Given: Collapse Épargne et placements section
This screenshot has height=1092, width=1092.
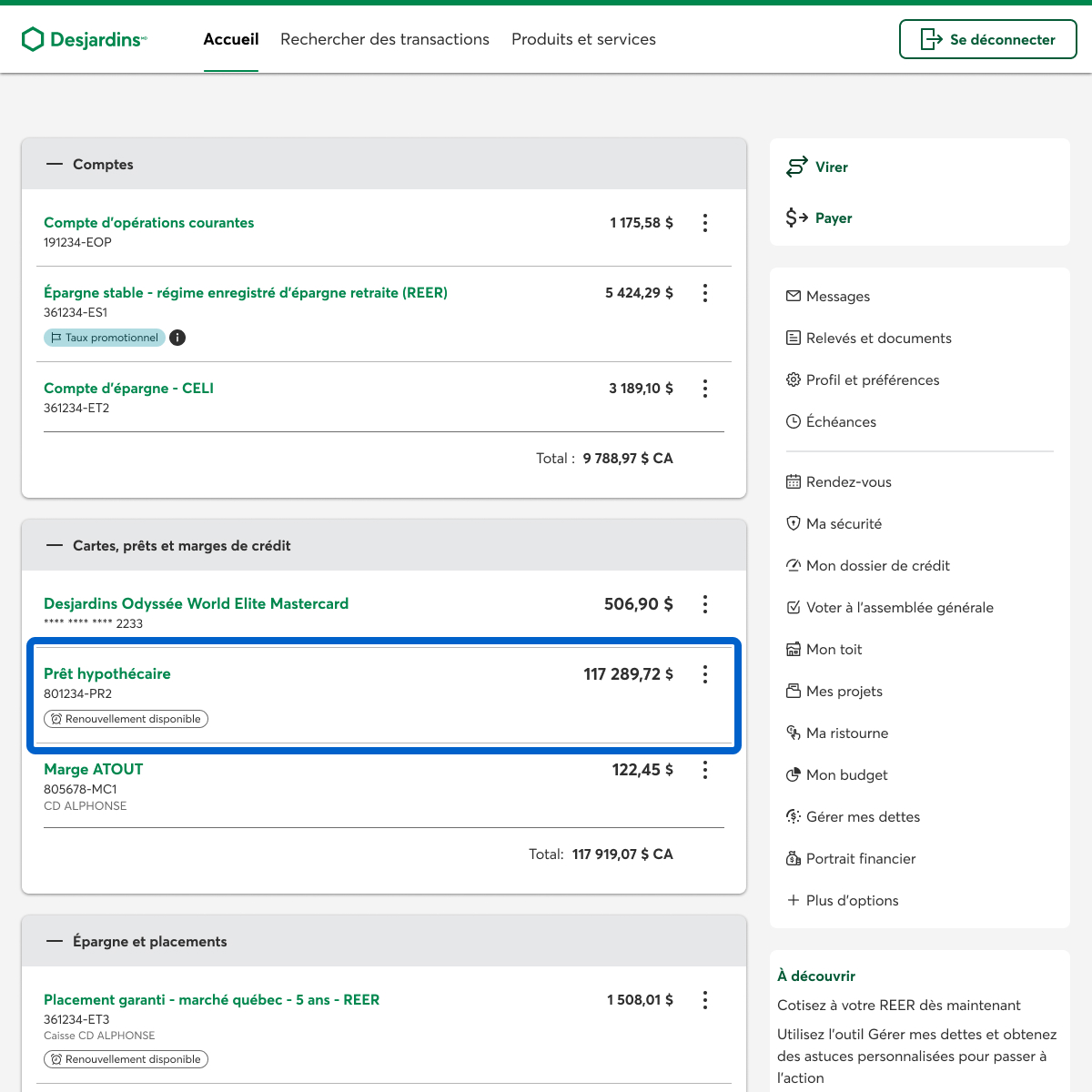Looking at the screenshot, I should coord(55,941).
